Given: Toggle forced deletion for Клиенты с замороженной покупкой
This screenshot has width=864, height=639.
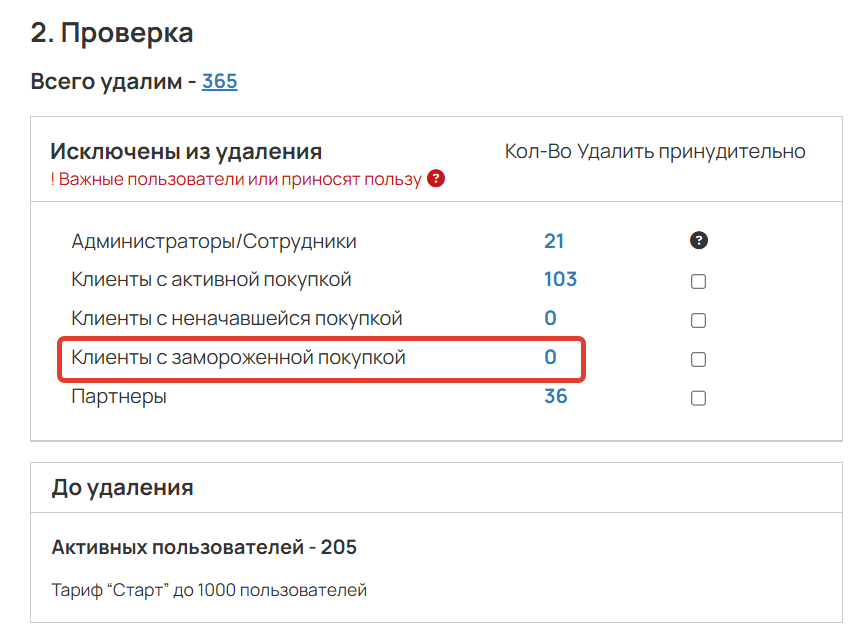Looking at the screenshot, I should [x=697, y=358].
